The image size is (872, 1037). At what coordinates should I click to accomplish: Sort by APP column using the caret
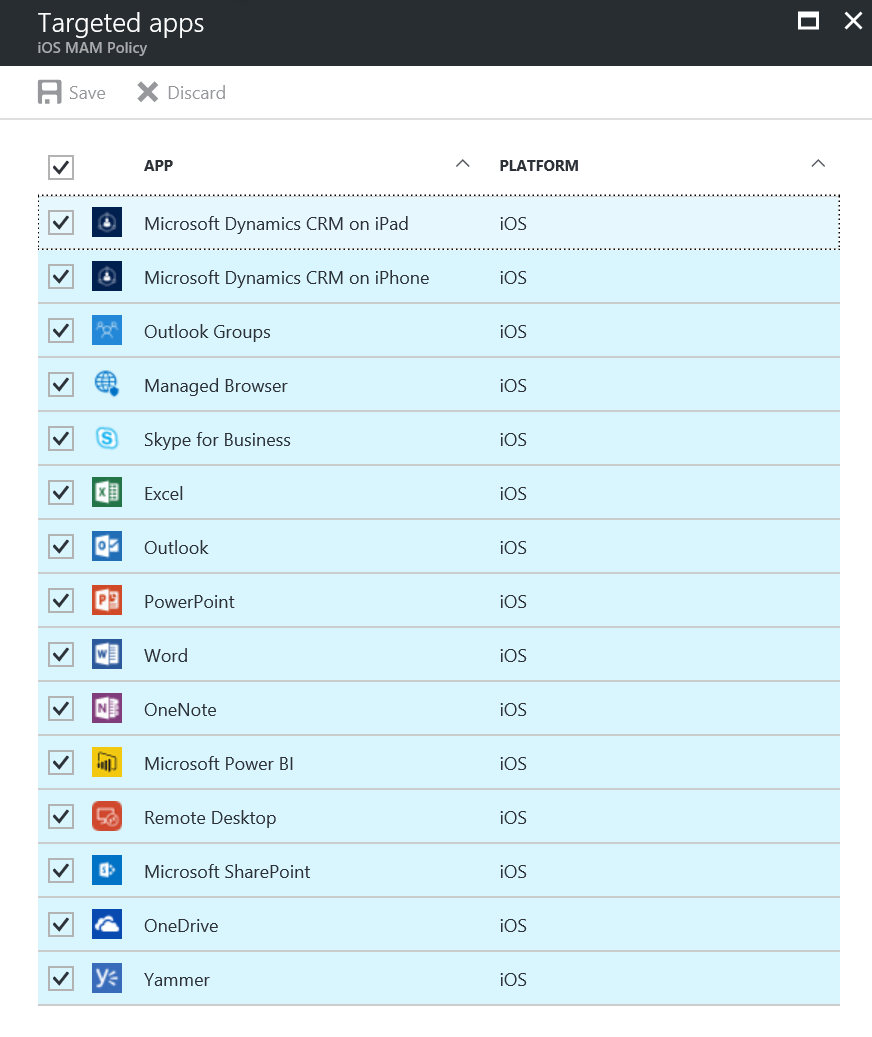[x=462, y=164]
